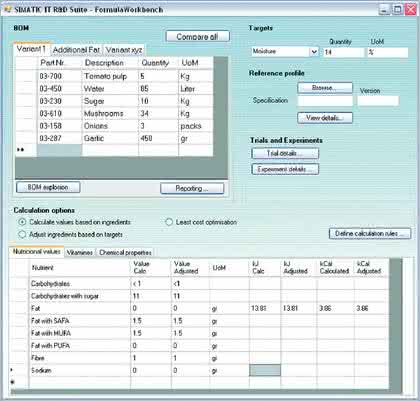The width and height of the screenshot is (420, 401).
Task: Click the 'Fat with PUFA' nutrient cell
Action: [x=79, y=346]
